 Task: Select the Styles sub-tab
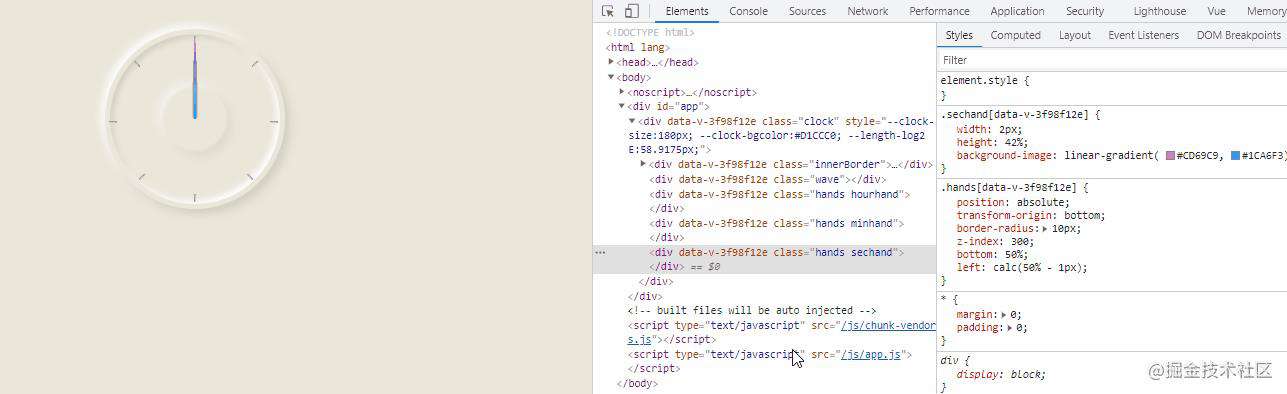coord(958,35)
